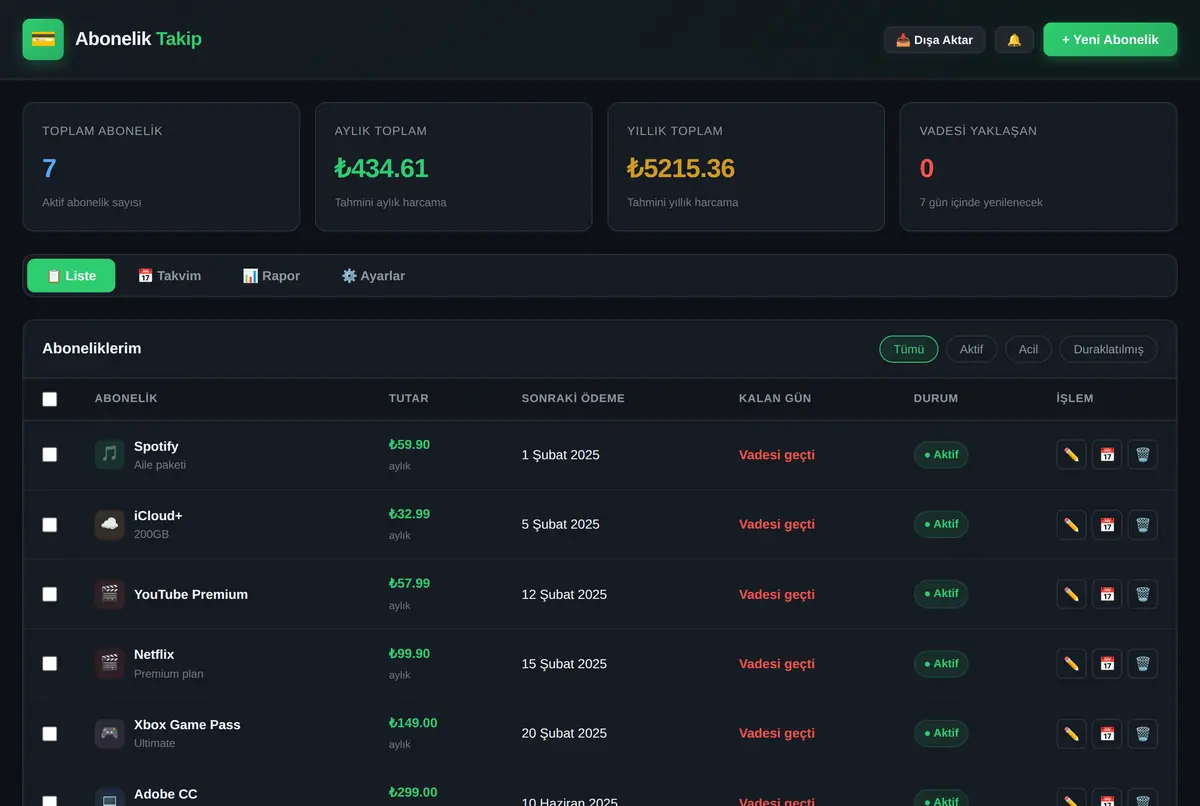Click the ₺5215.36 yearly total value
Viewport: 1200px width, 806px height.
click(681, 168)
